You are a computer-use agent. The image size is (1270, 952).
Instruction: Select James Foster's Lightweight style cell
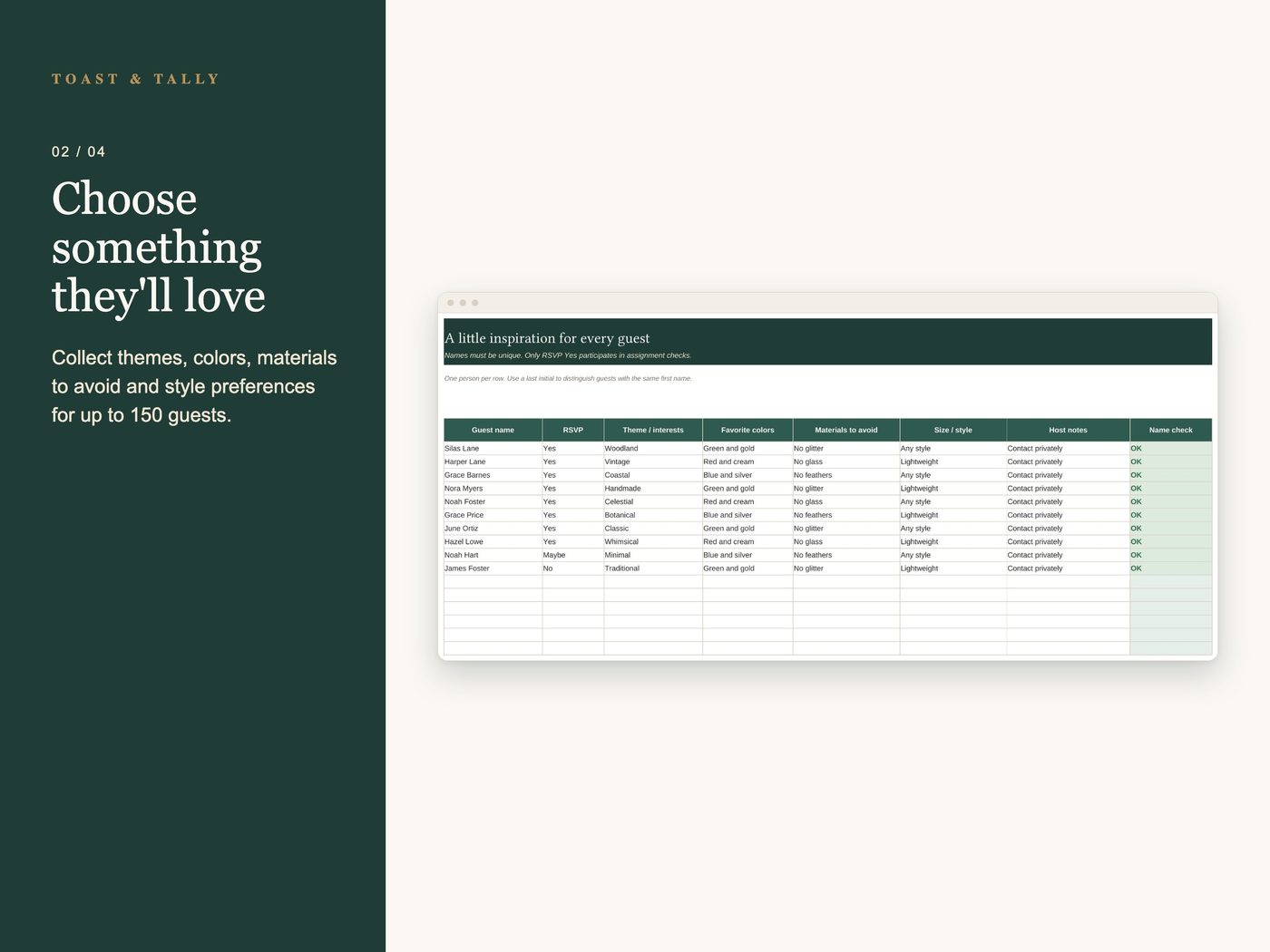(953, 568)
